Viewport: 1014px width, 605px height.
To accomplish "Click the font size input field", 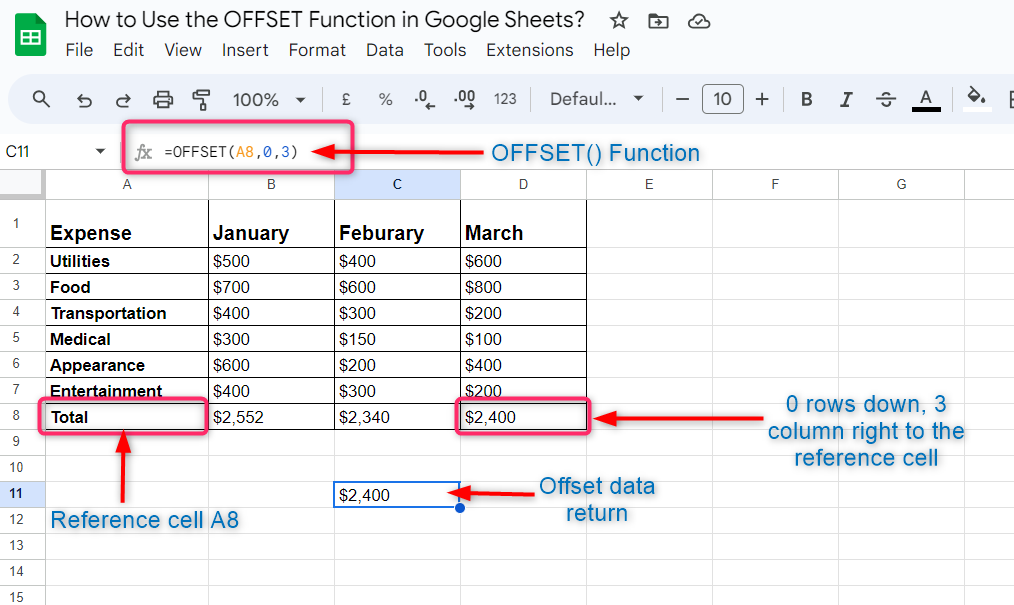I will coord(722,99).
